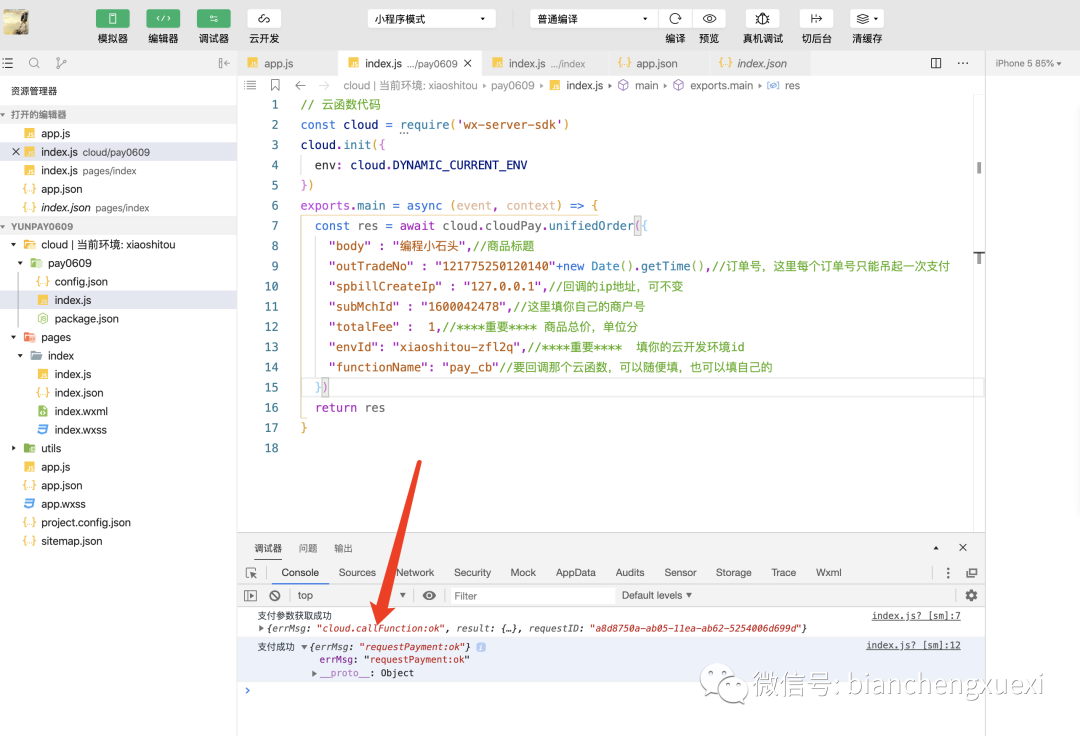The height and width of the screenshot is (736, 1080).
Task: Click the 切后台 switch-to-background icon
Action: pyautogui.click(x=816, y=19)
